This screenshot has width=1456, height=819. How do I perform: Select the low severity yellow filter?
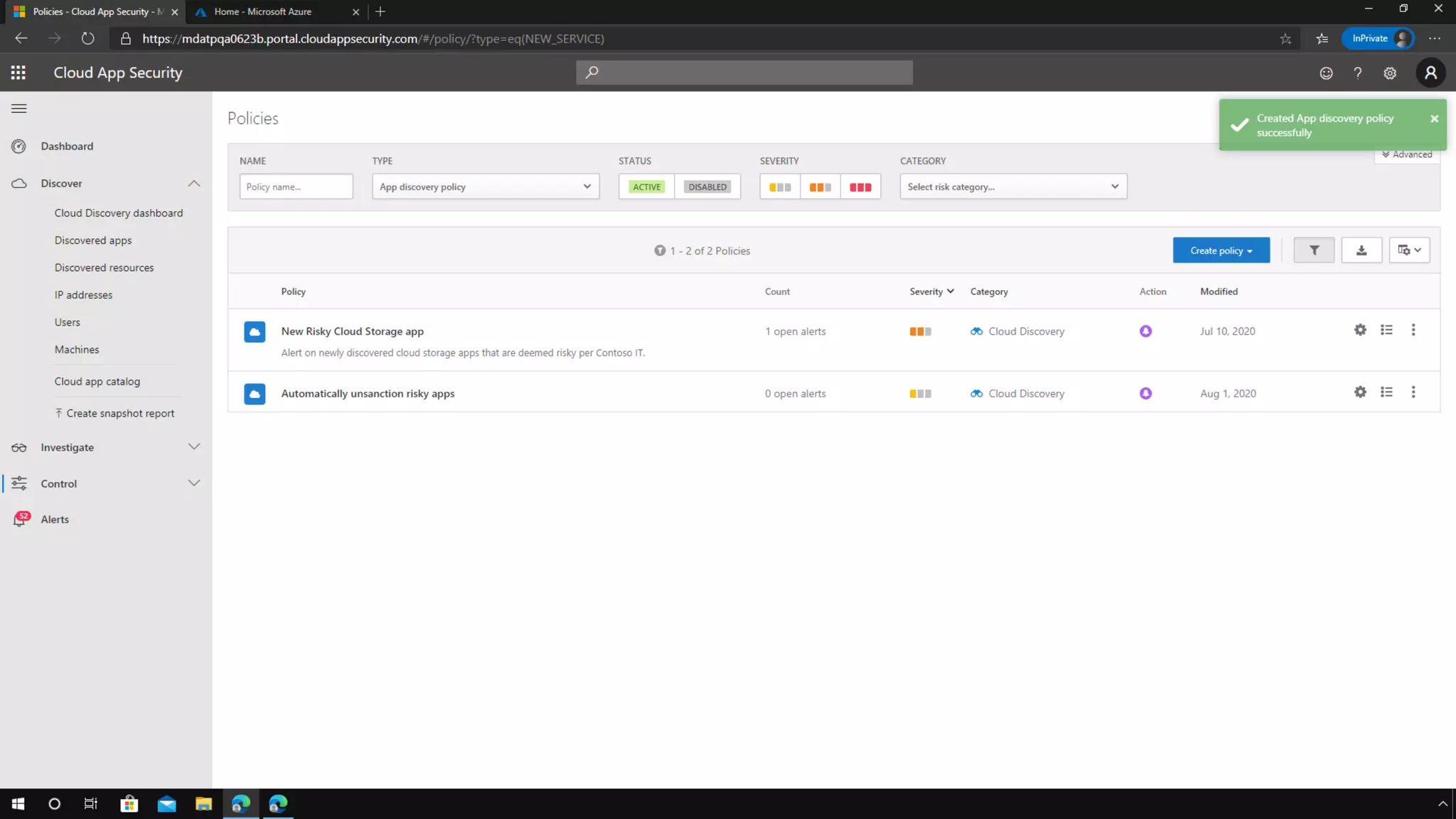click(x=779, y=187)
